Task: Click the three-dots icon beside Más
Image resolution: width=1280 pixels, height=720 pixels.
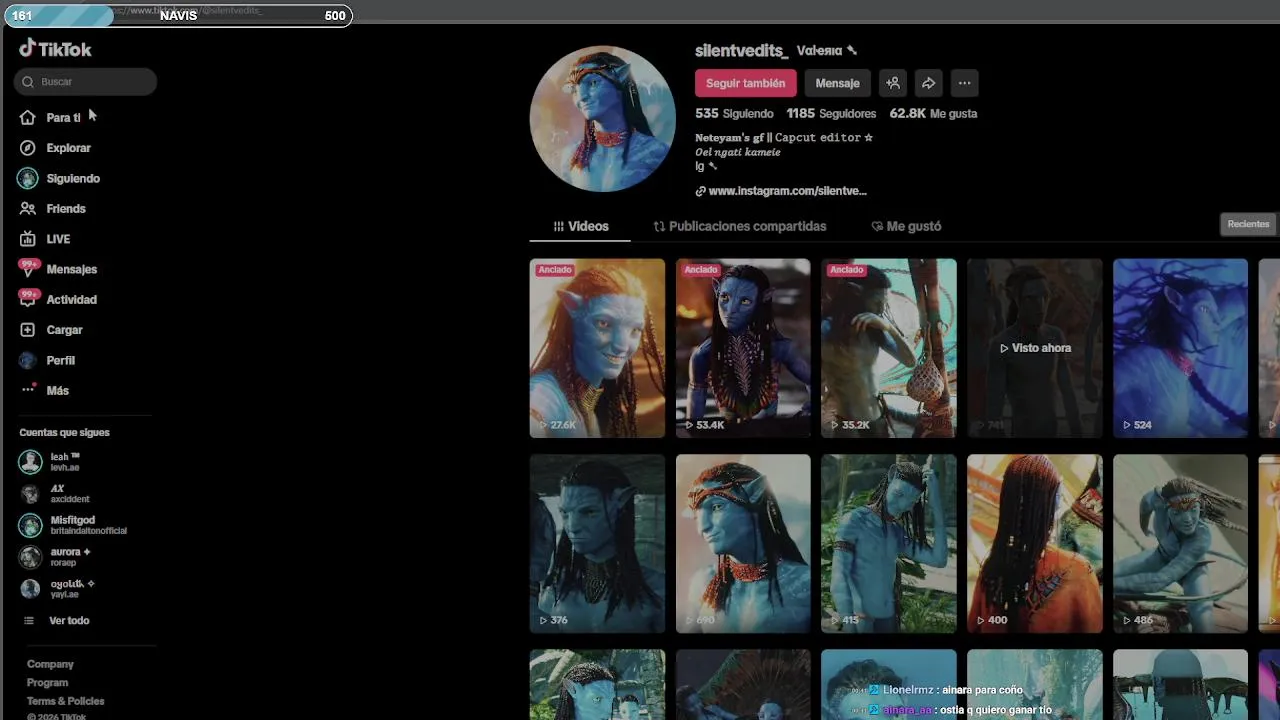Action: [28, 390]
